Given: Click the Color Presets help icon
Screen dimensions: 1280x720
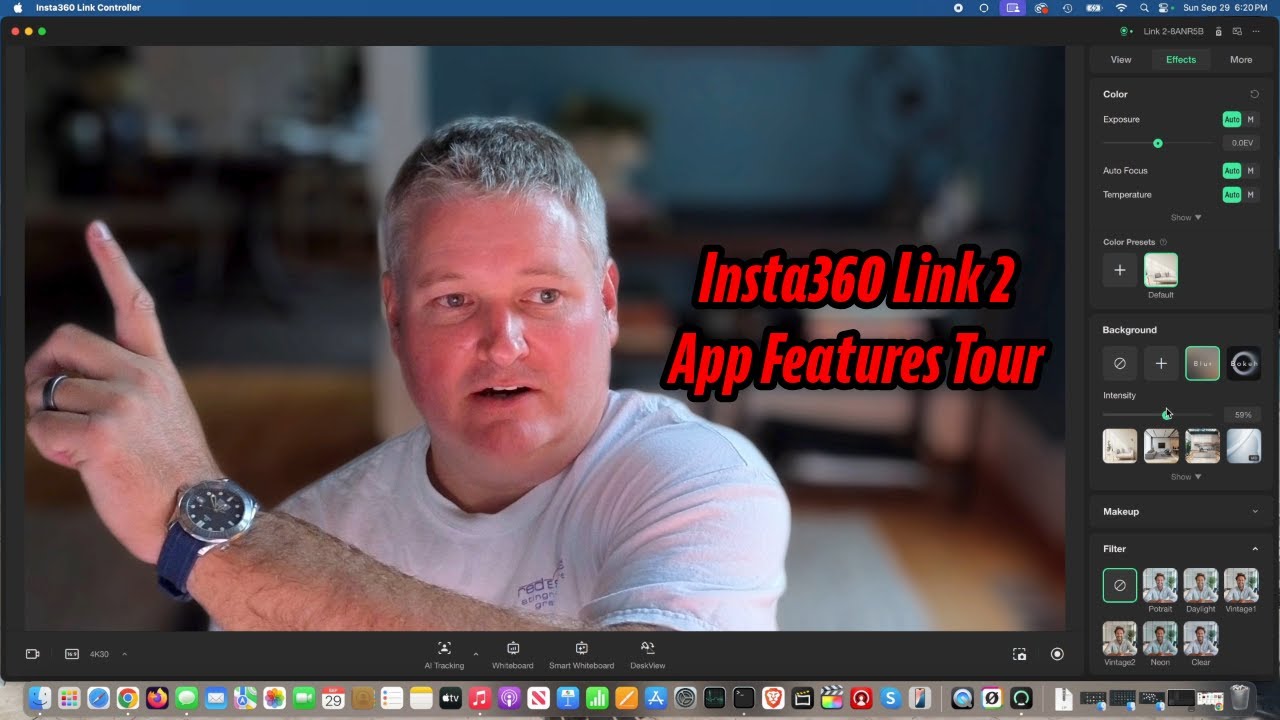Looking at the screenshot, I should [1163, 242].
